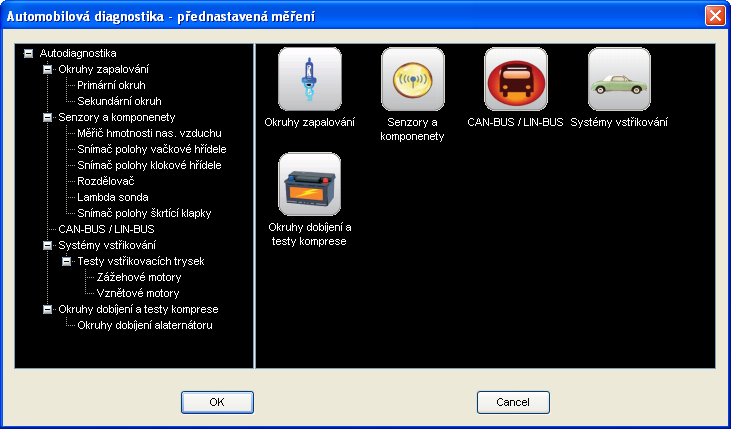Collapse the Senzory a komponenety tree branch
The image size is (731, 429).
tap(47, 117)
